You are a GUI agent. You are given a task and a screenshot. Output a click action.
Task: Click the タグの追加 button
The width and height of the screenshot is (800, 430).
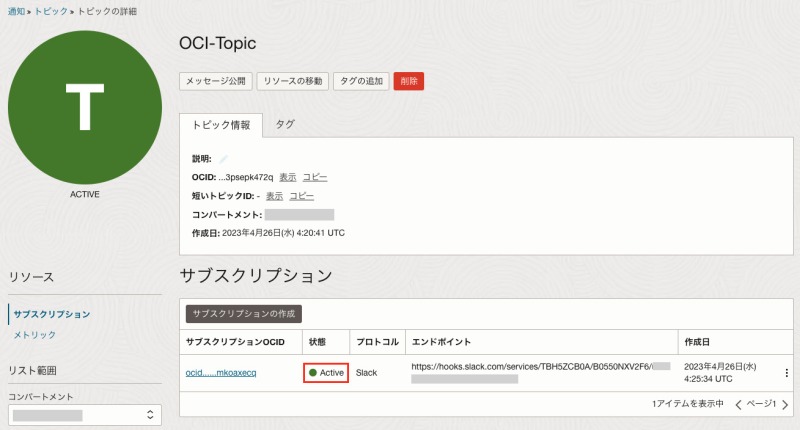coord(361,81)
